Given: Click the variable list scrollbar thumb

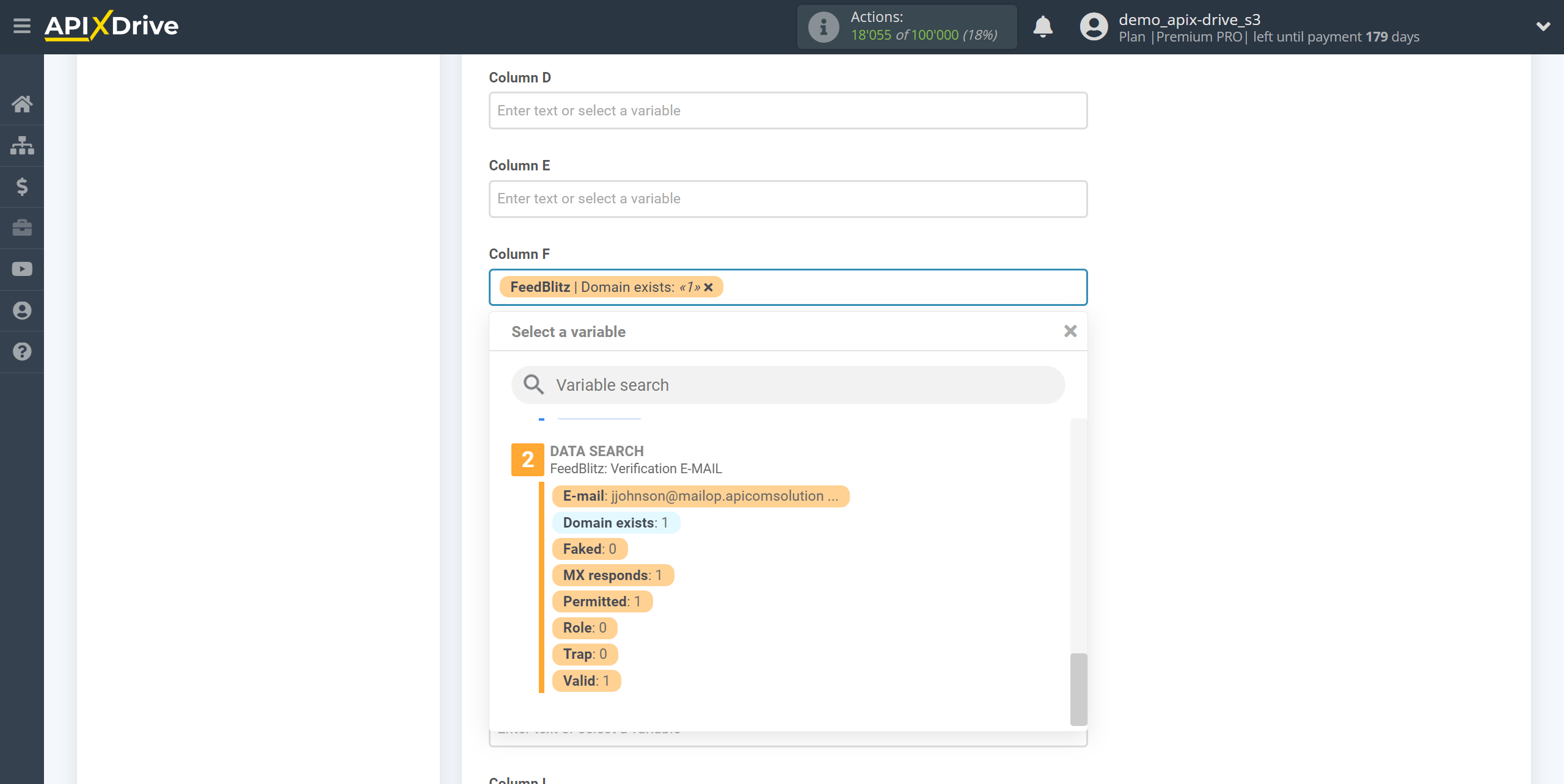Looking at the screenshot, I should pyautogui.click(x=1078, y=689).
